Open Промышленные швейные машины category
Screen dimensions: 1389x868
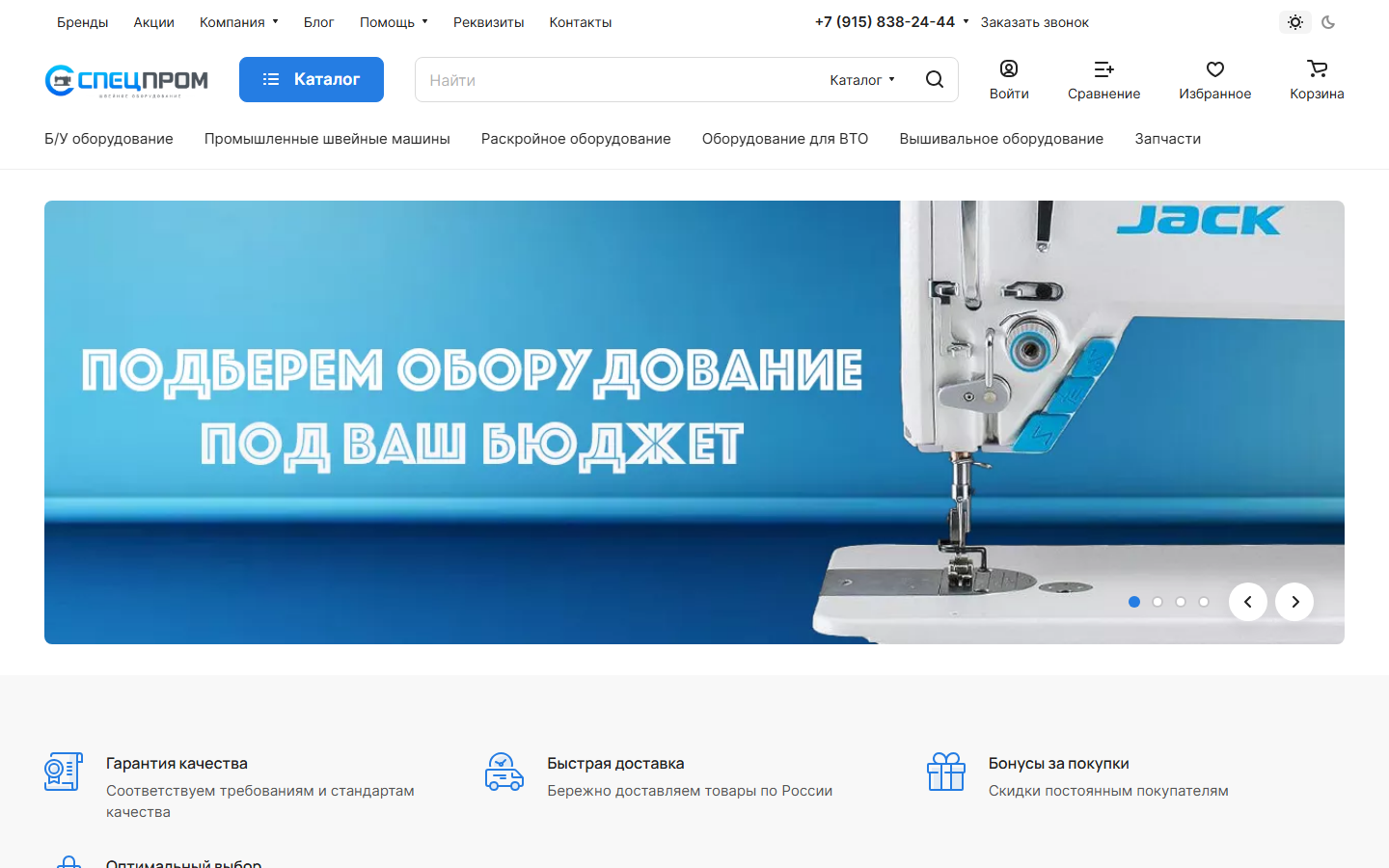(327, 139)
